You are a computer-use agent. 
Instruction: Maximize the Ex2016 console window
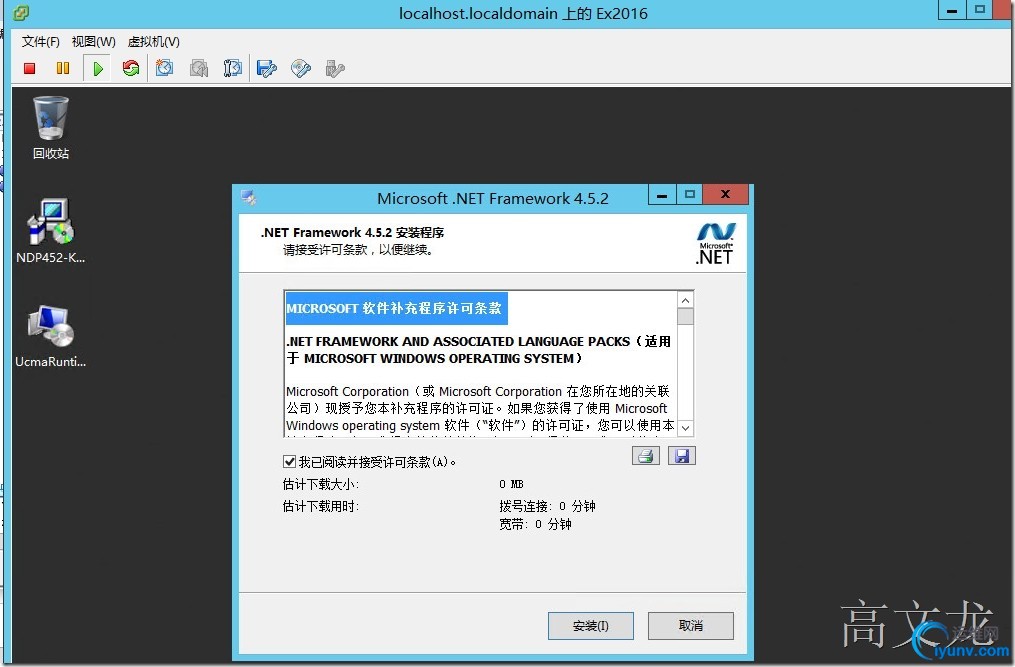click(980, 10)
